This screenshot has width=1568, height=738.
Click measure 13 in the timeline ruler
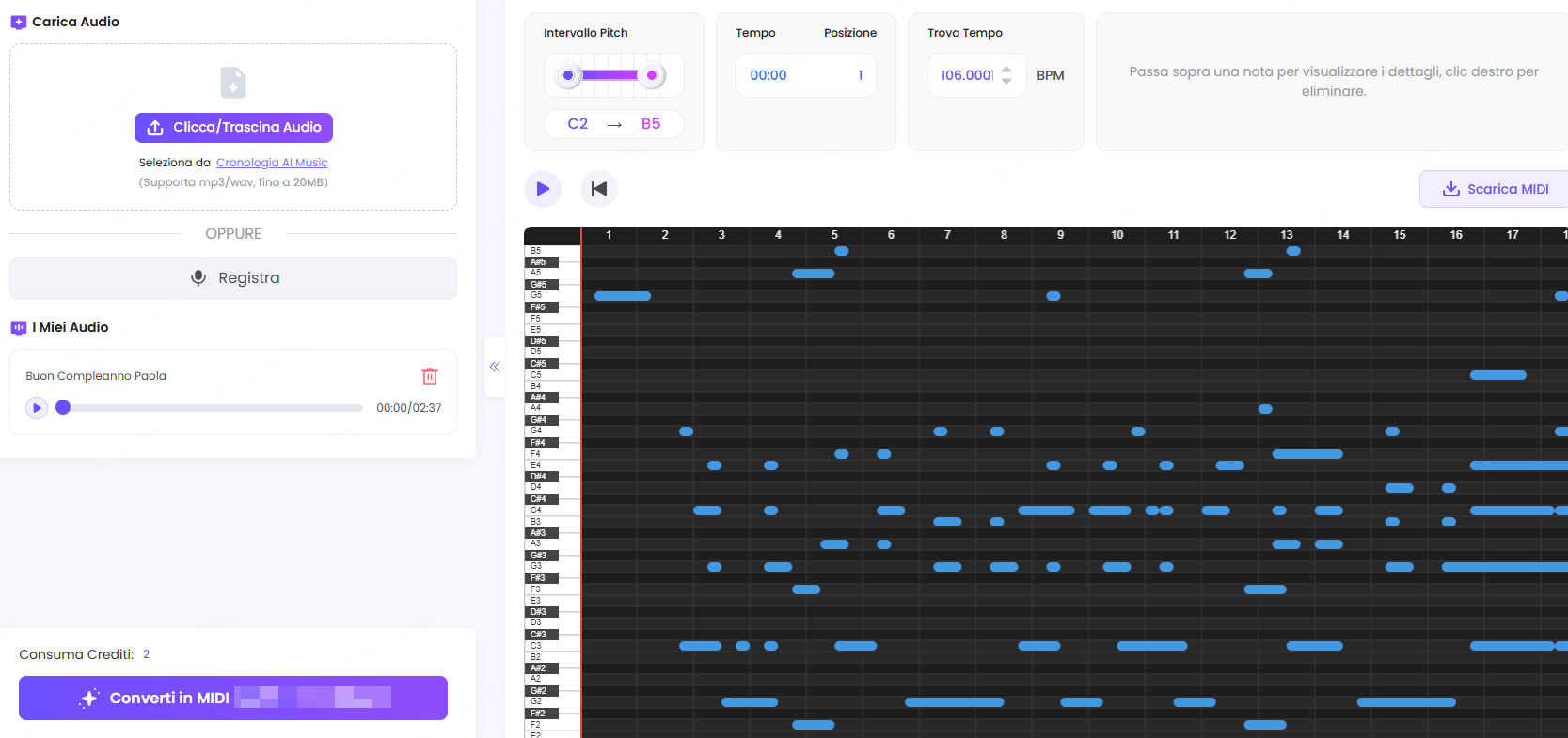point(1287,235)
